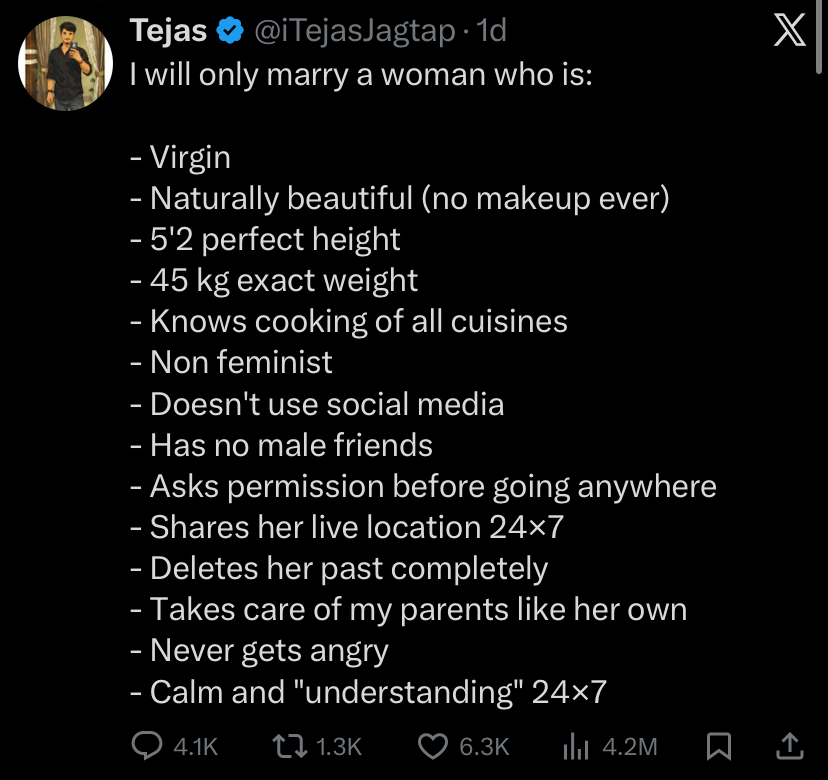Click the share upload arrow icon
Screen dimensions: 828x780
coord(788,745)
